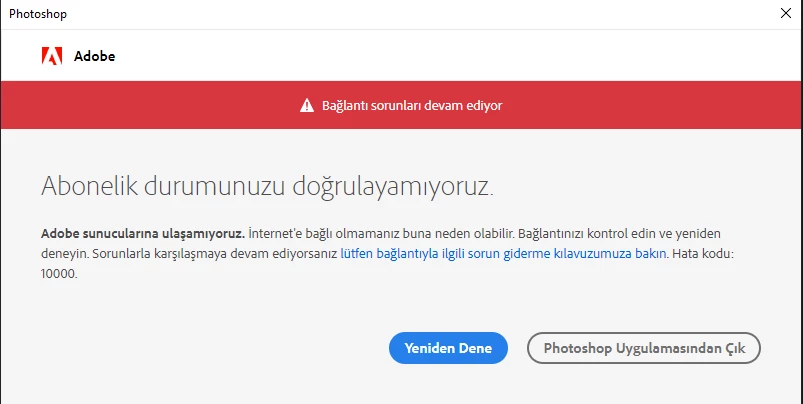
Task: Click the Adobe wordmark beside the logo
Action: click(94, 56)
